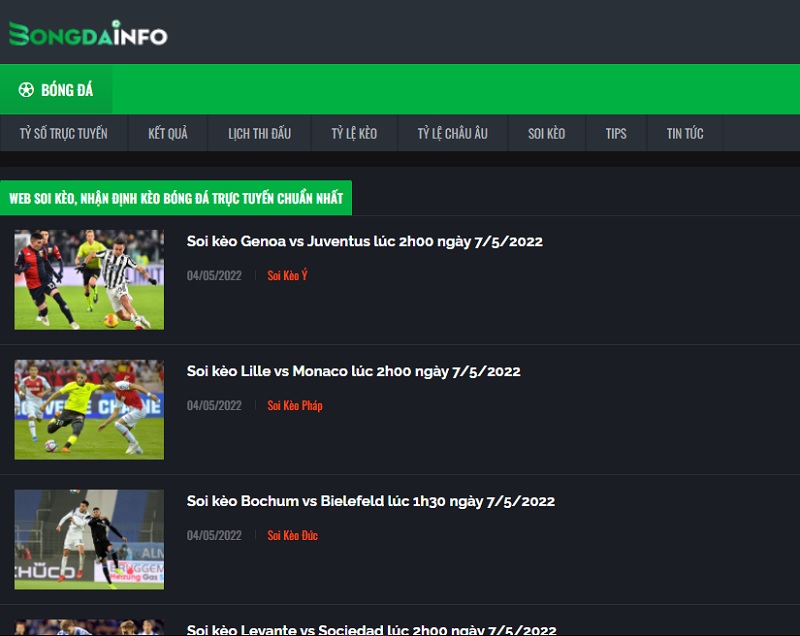Open Tỷ Lệ Châu Âu menu item
This screenshot has height=636, width=800.
453,134
